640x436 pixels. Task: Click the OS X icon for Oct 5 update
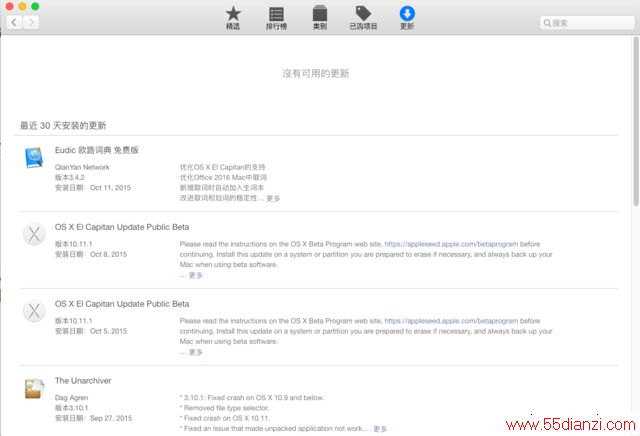(34, 311)
